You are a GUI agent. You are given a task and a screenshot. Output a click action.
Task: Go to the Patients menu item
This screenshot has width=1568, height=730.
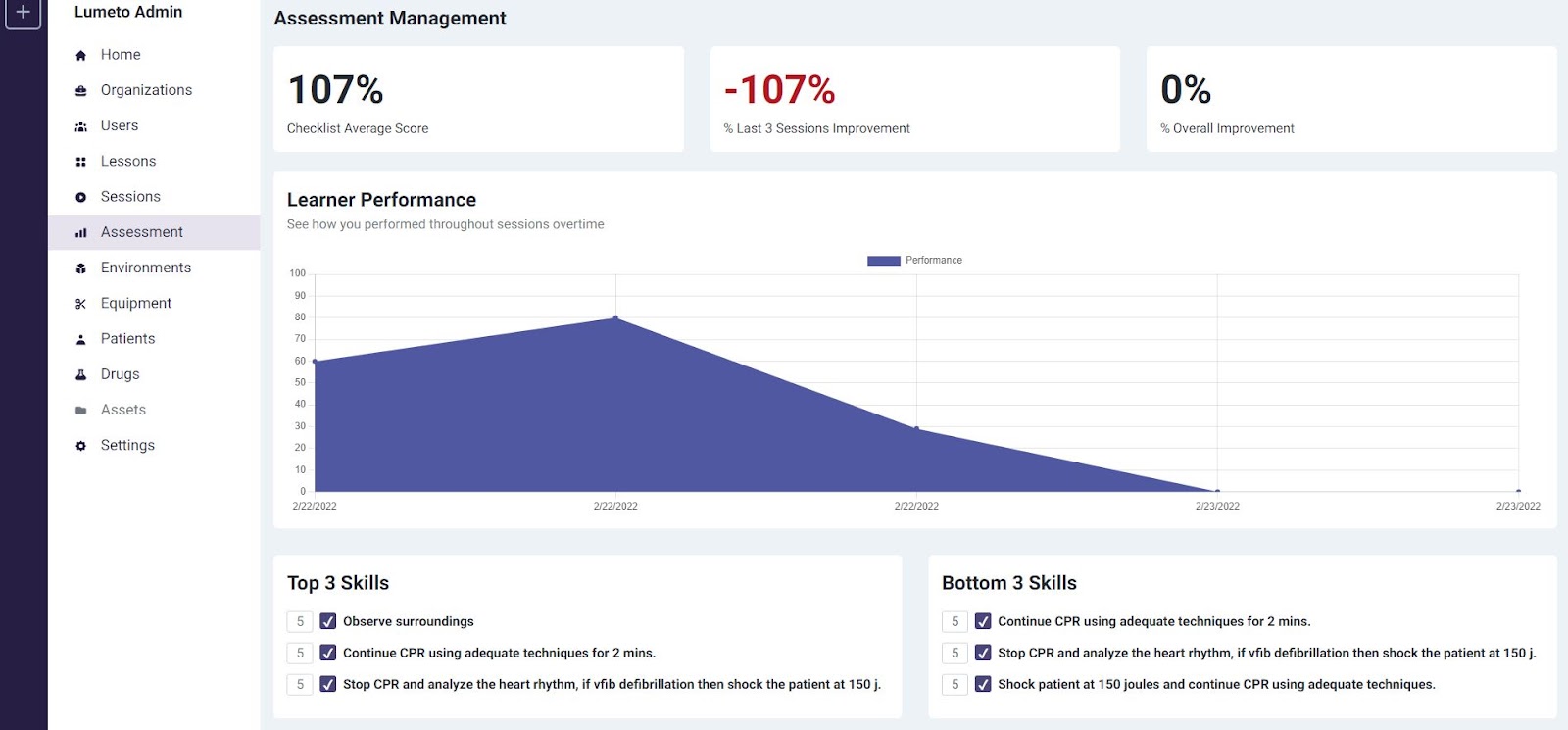click(127, 339)
